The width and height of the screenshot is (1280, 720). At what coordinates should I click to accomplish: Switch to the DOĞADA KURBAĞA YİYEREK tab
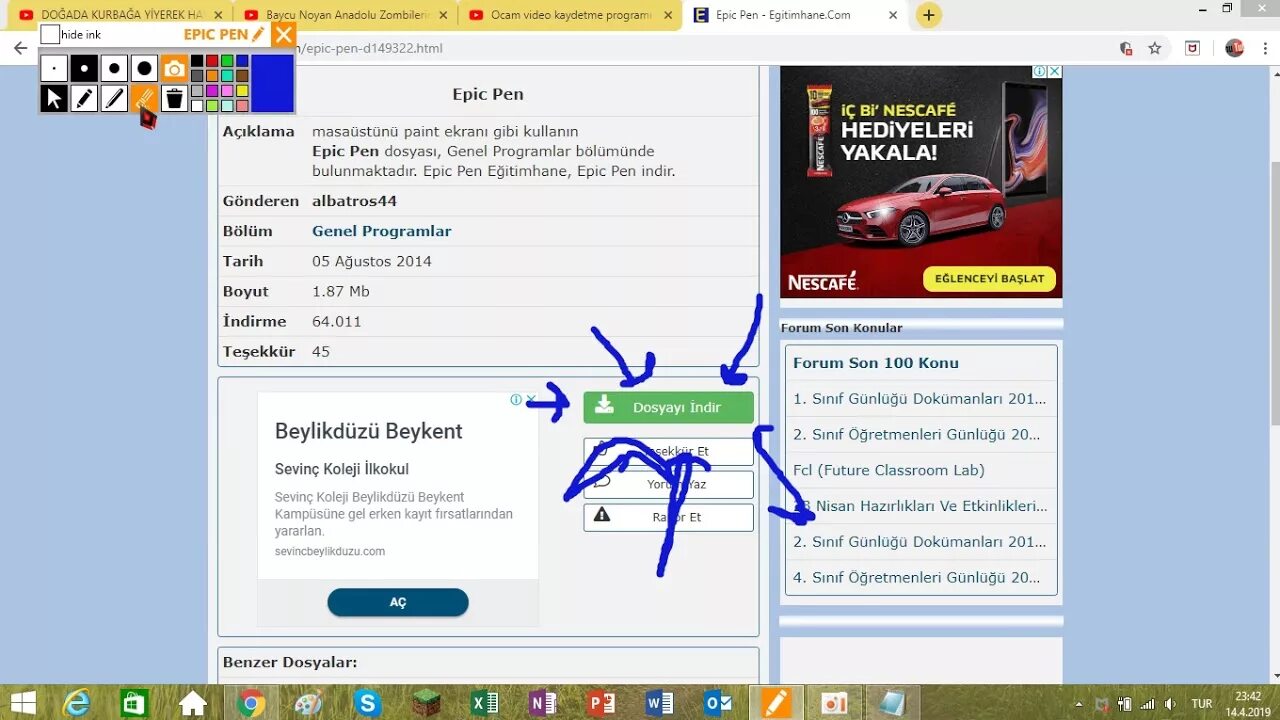pos(121,15)
